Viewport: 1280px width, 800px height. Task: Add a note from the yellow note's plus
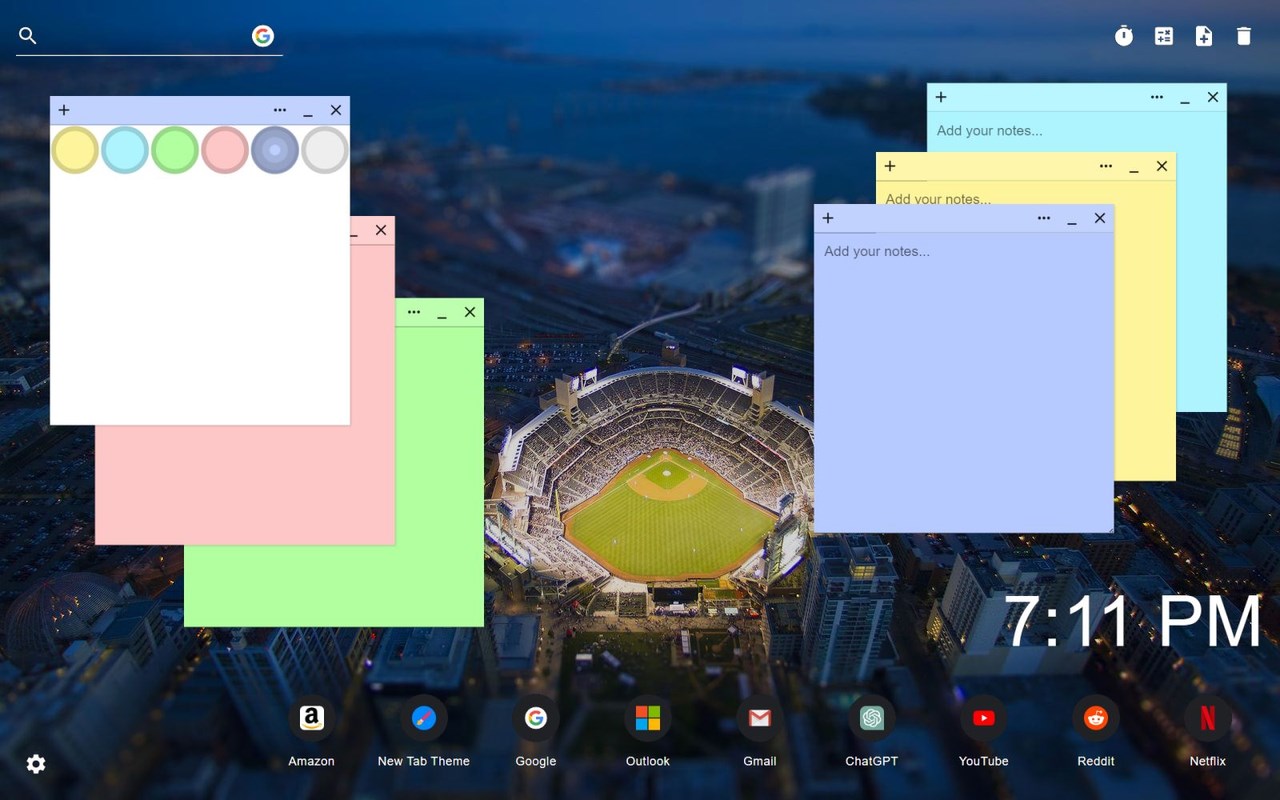(x=890, y=166)
